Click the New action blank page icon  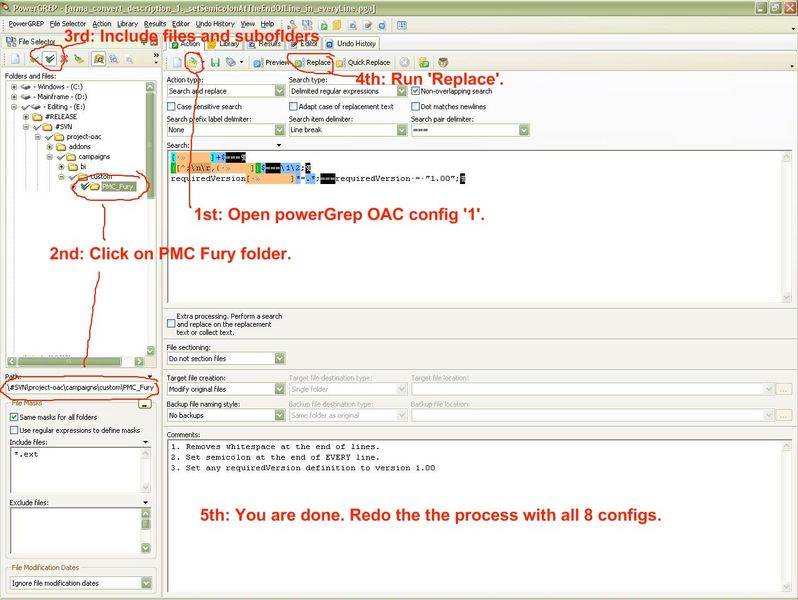coord(175,62)
